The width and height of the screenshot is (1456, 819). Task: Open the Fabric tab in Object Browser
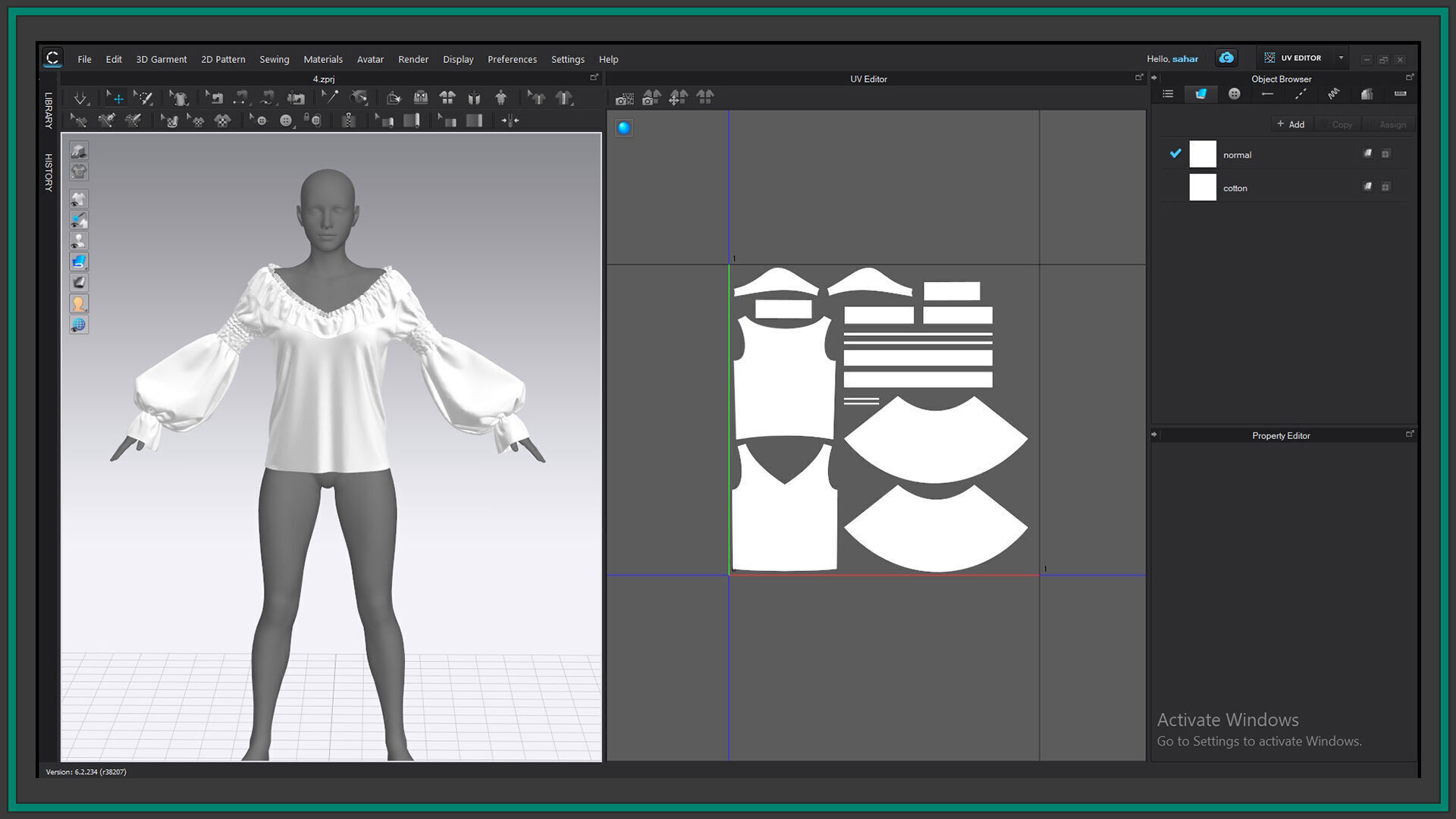1201,94
